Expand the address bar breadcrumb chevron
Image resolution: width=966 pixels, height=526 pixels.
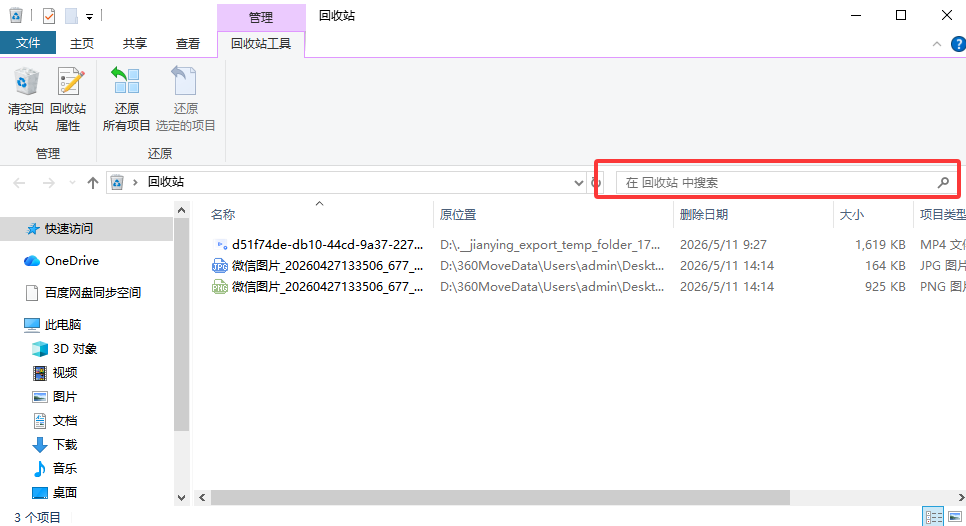pos(135,182)
